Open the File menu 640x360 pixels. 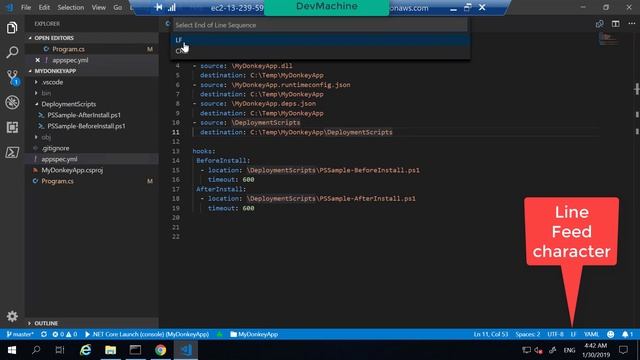tap(26, 7)
